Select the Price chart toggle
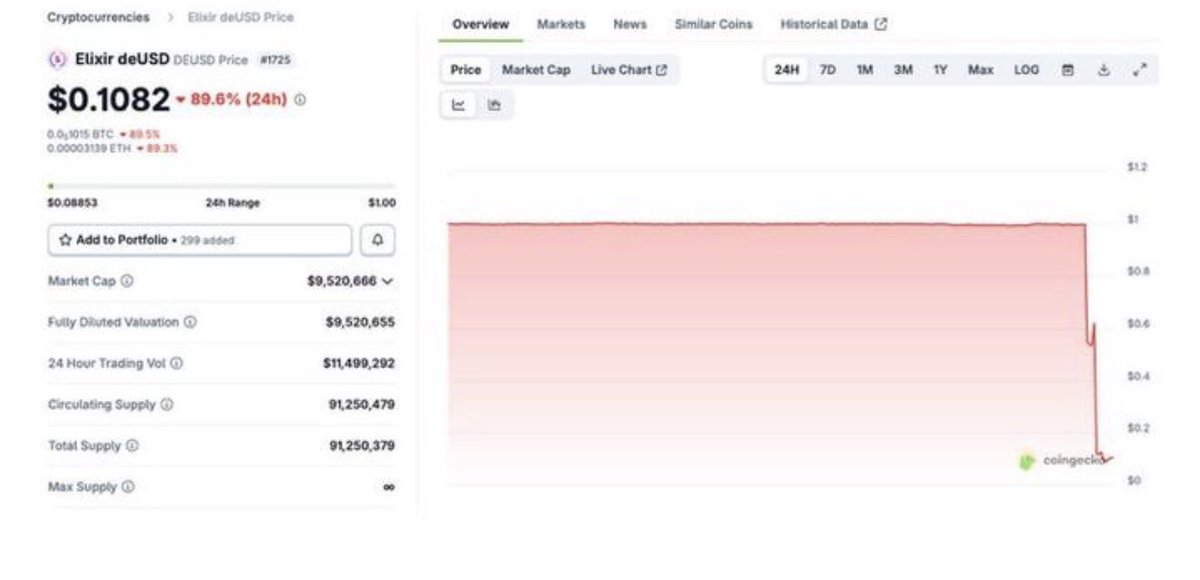The width and height of the screenshot is (1200, 580). point(465,70)
